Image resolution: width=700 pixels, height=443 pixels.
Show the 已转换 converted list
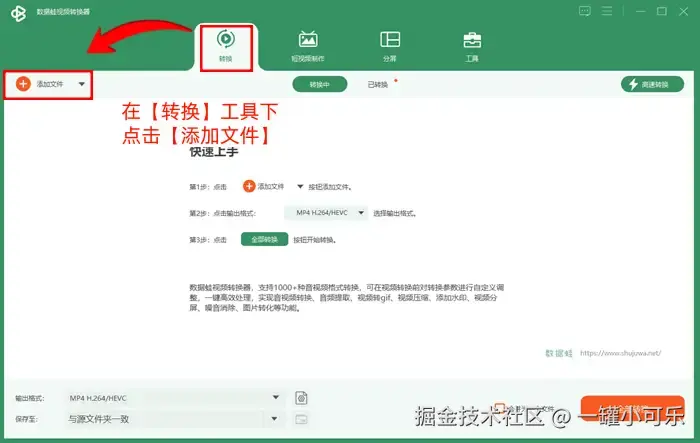point(378,84)
